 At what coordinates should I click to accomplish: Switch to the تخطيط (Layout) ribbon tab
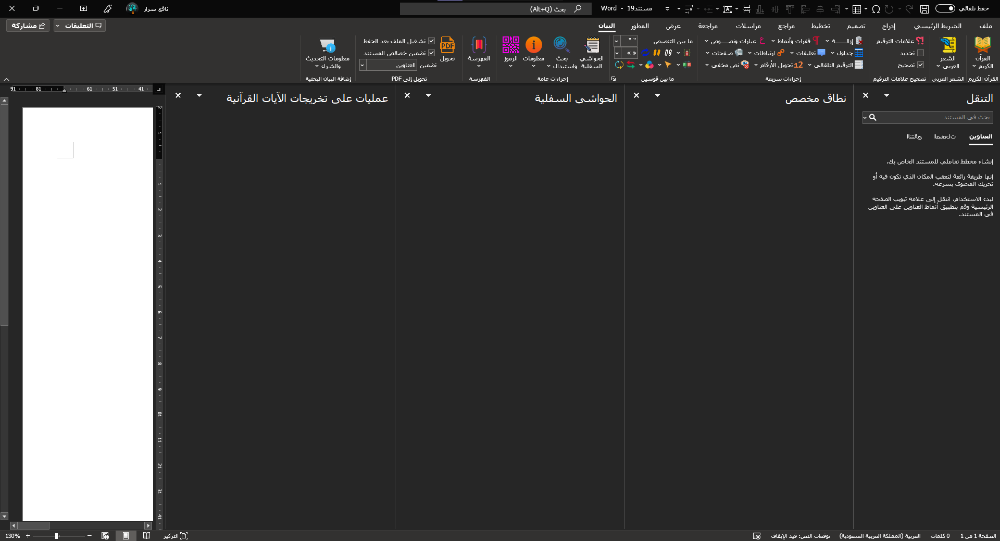point(820,26)
